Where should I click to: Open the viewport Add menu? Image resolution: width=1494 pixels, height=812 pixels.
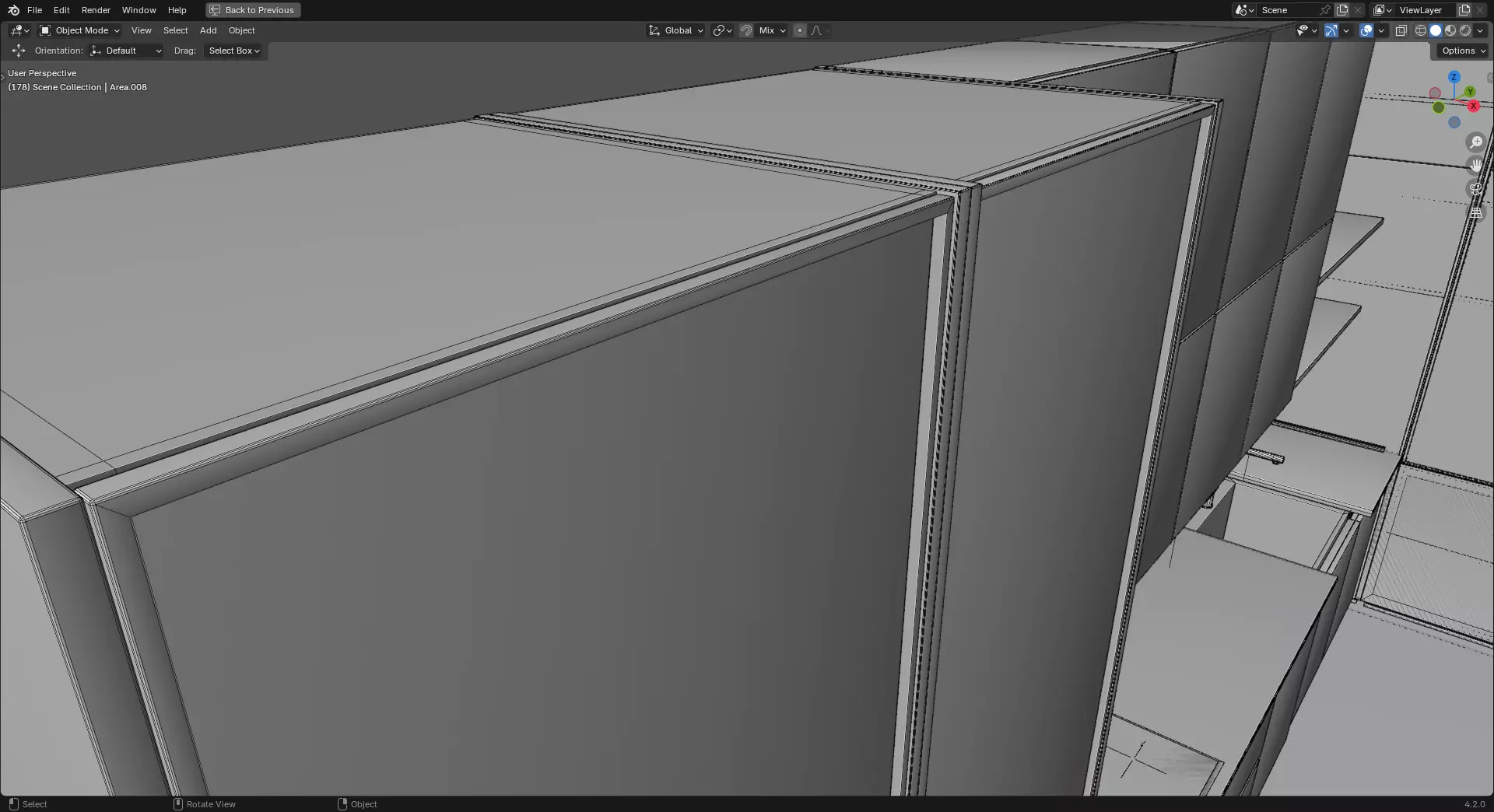pos(208,30)
